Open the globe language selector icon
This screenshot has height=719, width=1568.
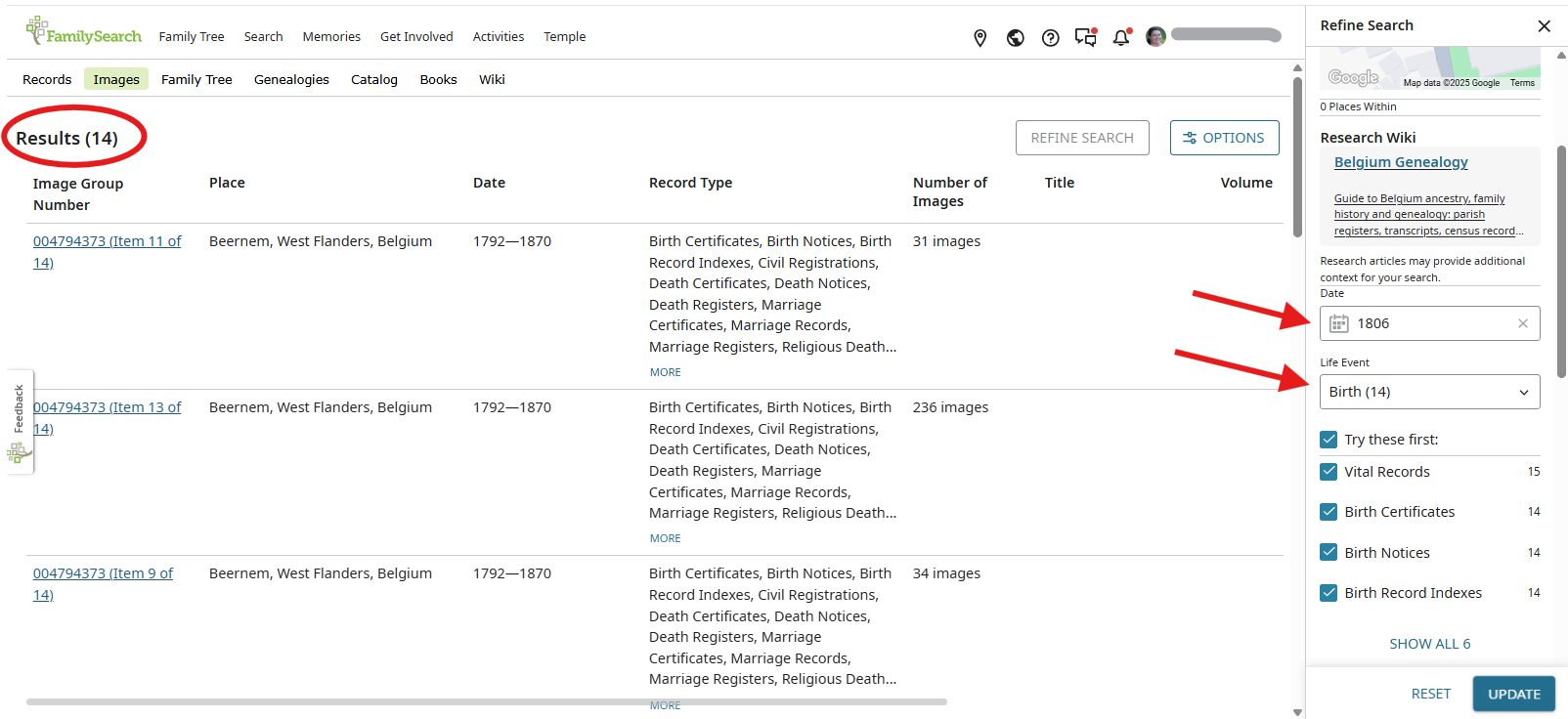click(x=1016, y=37)
